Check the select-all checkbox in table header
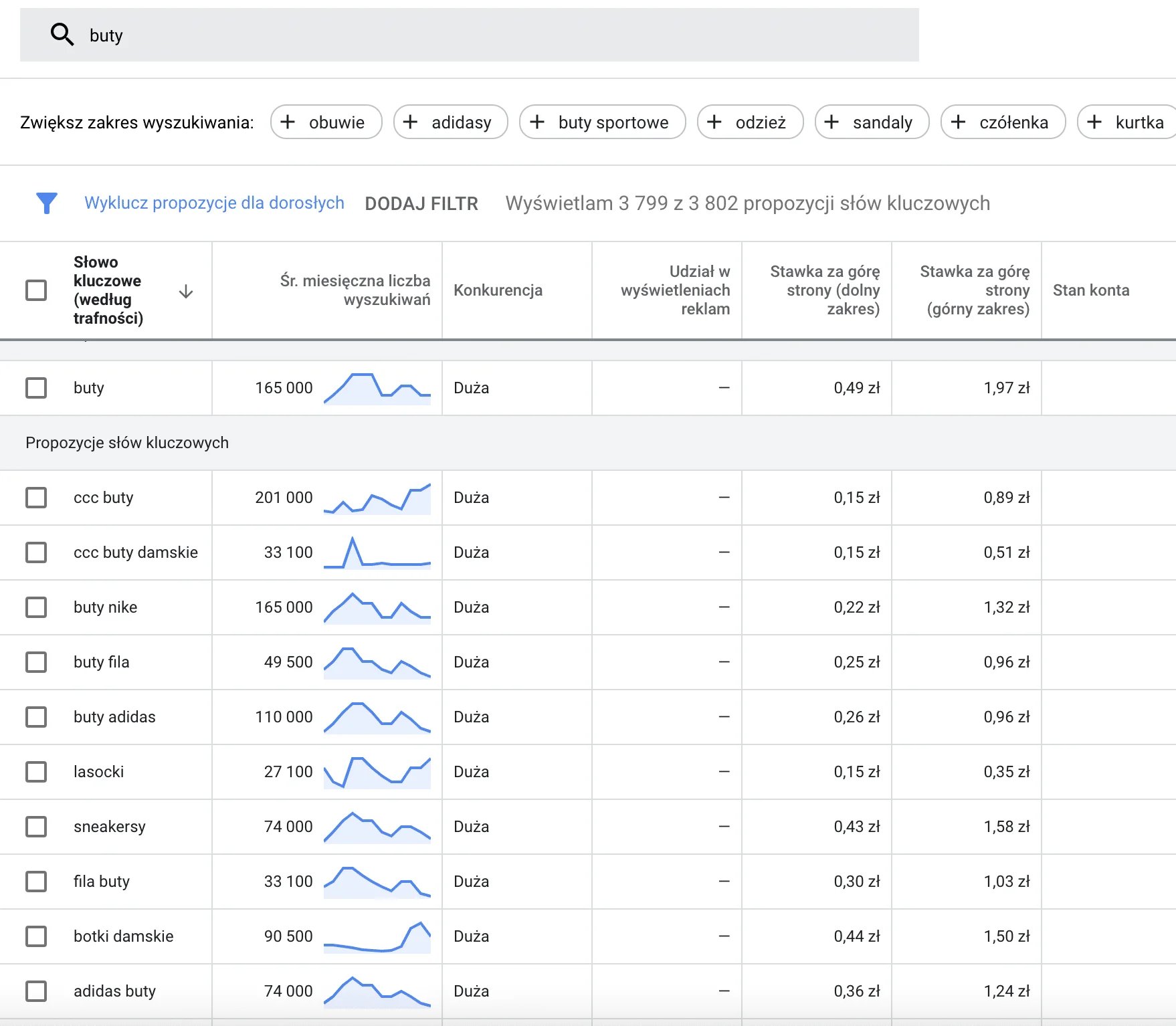This screenshot has height=1026, width=1176. pos(36,290)
